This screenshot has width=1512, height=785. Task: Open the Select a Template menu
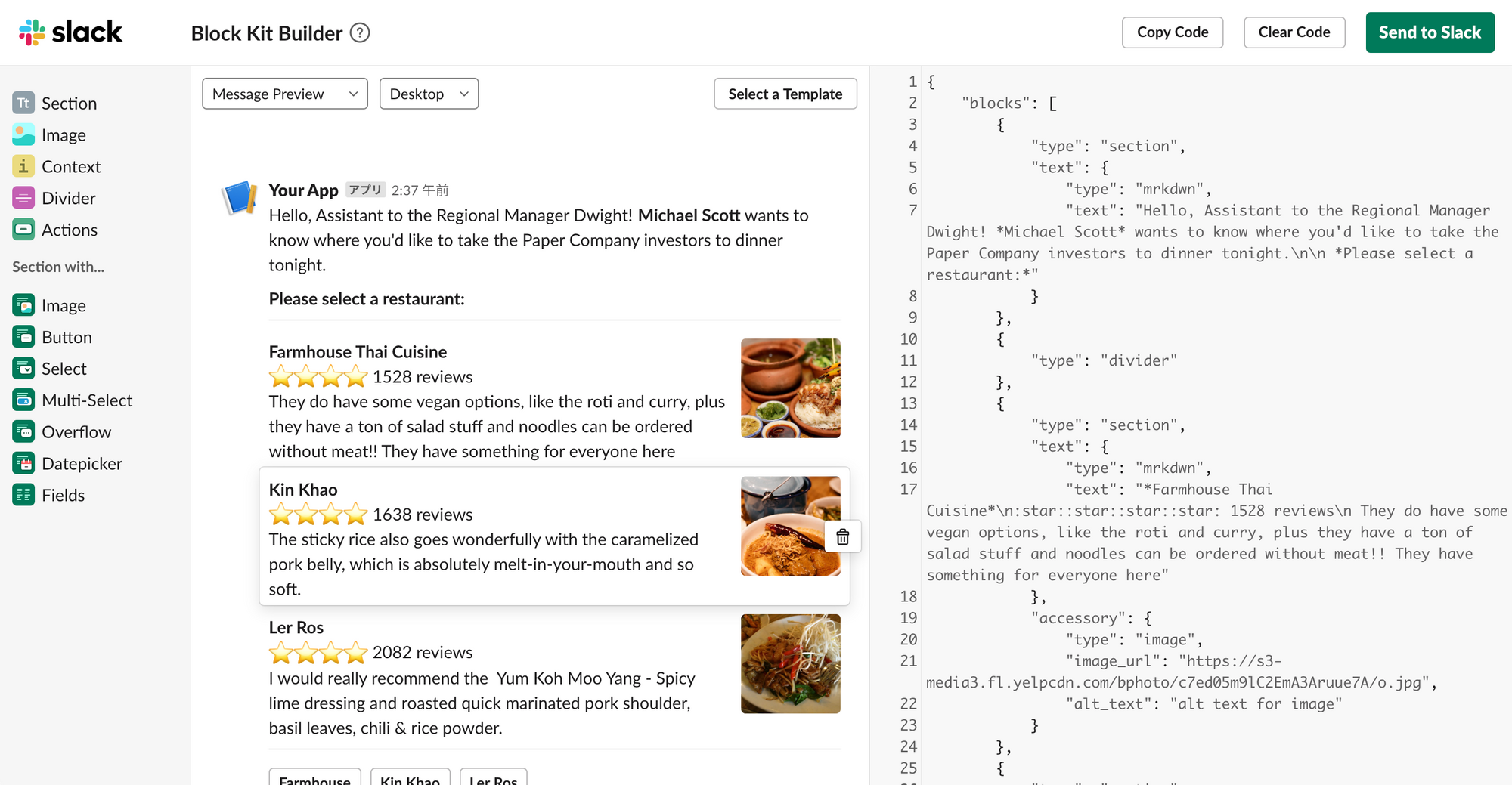tap(785, 94)
